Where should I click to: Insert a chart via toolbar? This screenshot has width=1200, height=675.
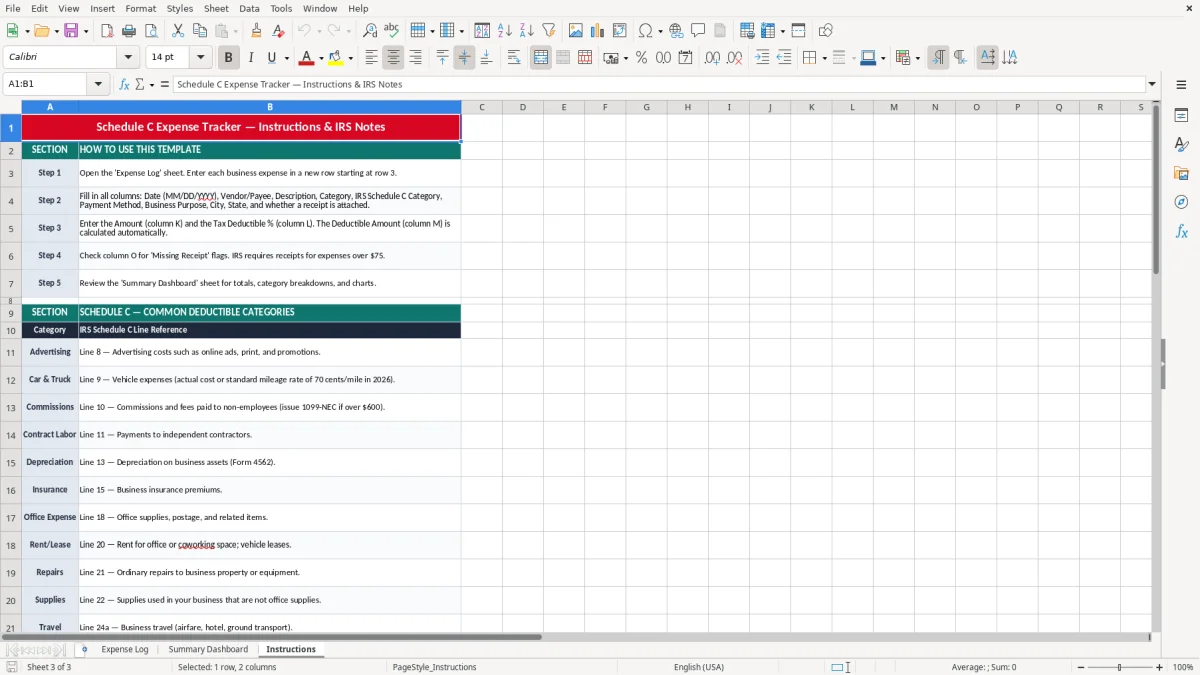[597, 31]
